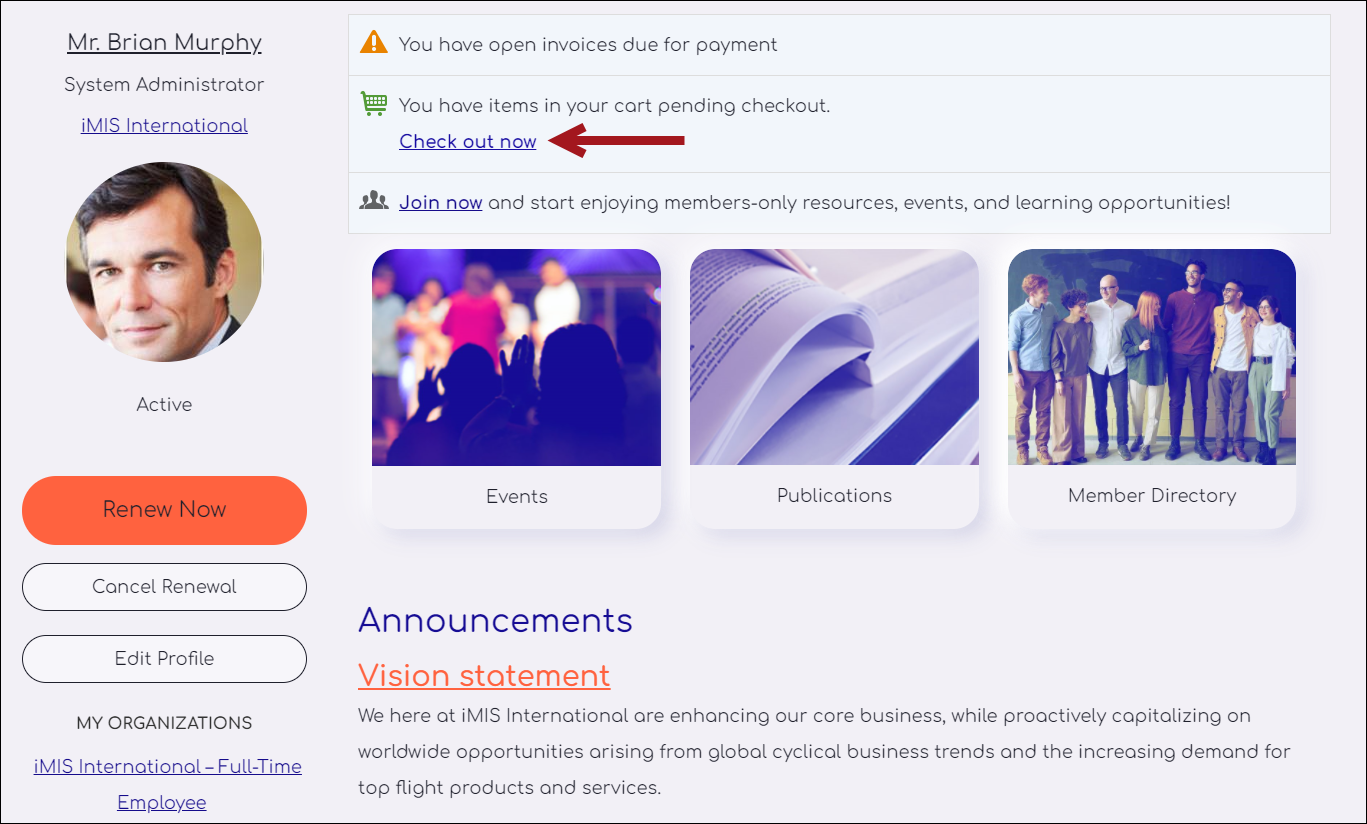Screen dimensions: 1367x824
Task: Open the Publications book image
Action: pos(834,357)
